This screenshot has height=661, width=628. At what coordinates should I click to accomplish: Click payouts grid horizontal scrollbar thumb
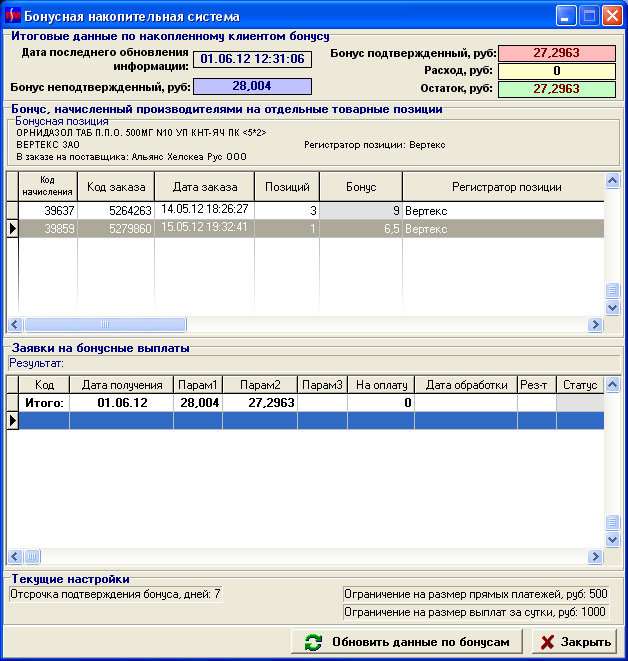(32, 556)
